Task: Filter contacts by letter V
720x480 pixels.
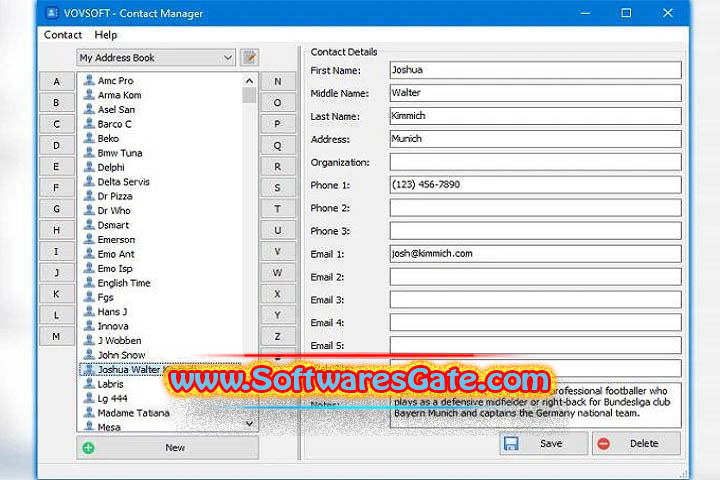Action: point(278,252)
